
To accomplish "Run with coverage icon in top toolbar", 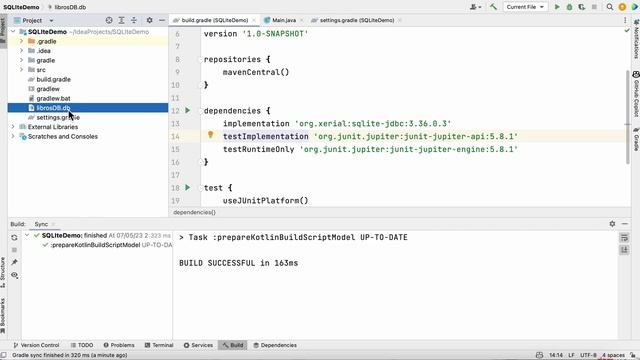I will point(582,7).
